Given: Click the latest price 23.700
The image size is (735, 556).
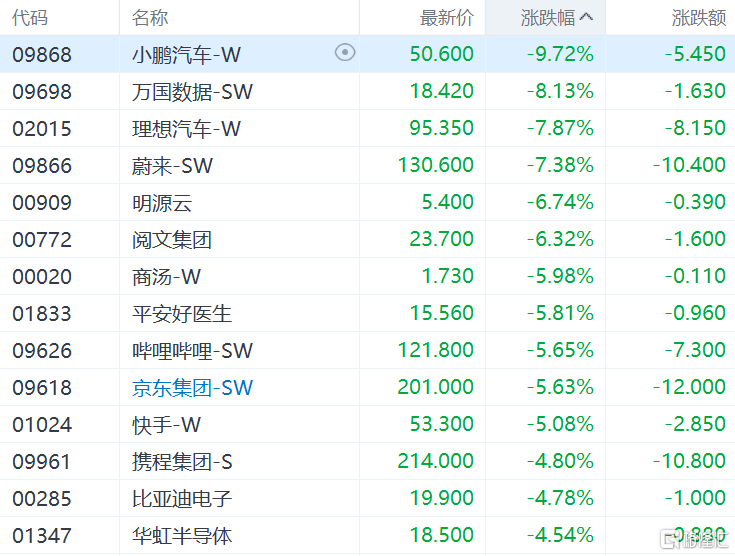Looking at the screenshot, I should pyautogui.click(x=442, y=239).
